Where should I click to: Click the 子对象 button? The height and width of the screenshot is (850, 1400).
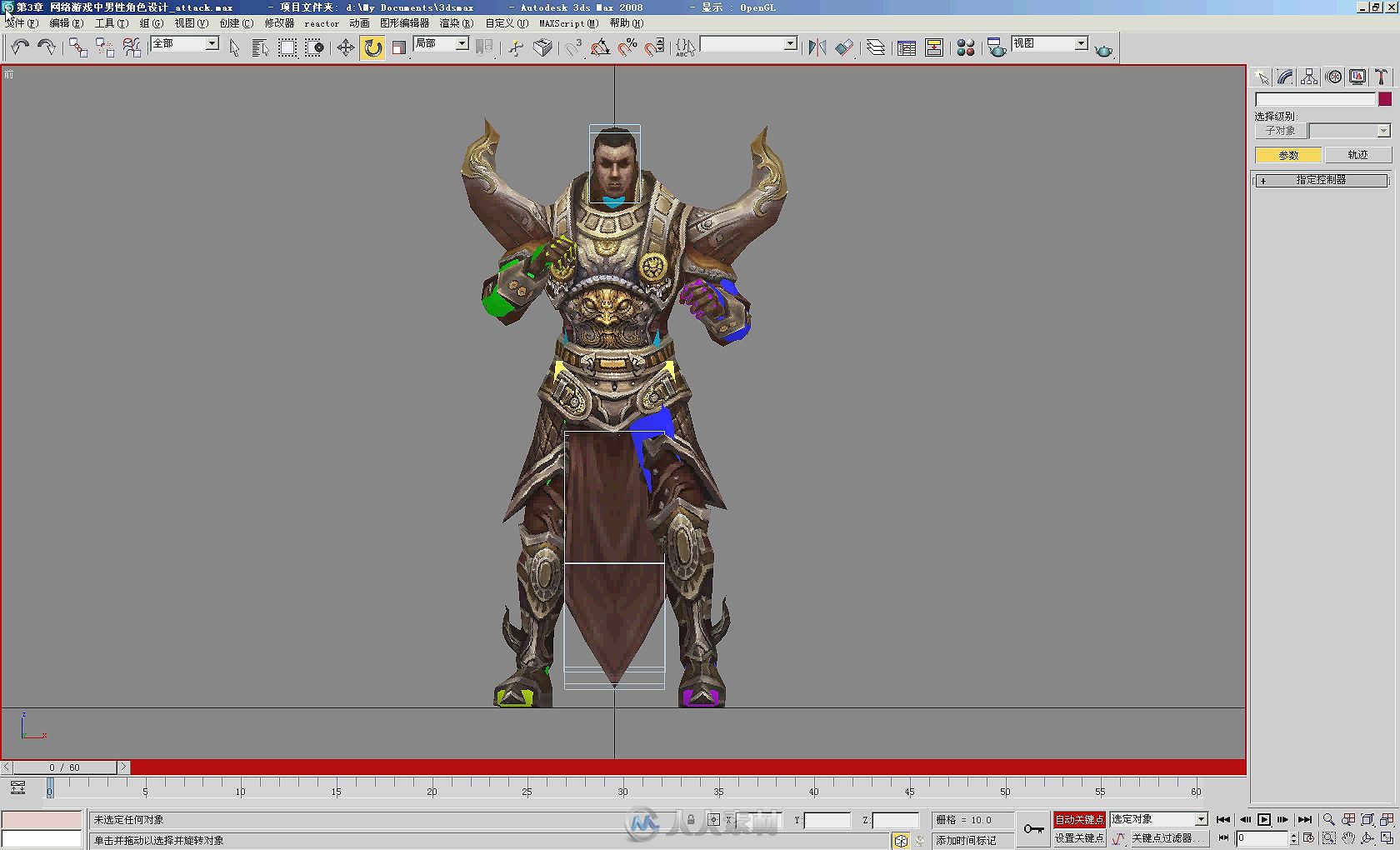[x=1280, y=131]
